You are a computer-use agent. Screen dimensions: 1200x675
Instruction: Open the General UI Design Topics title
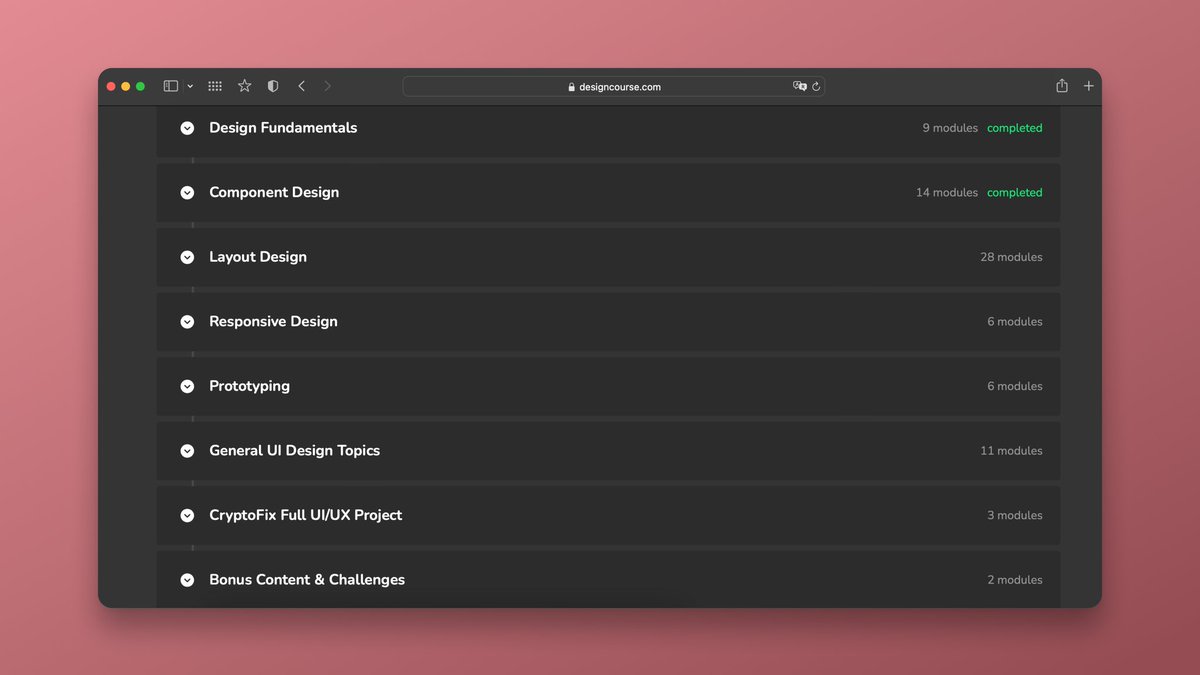(x=295, y=450)
